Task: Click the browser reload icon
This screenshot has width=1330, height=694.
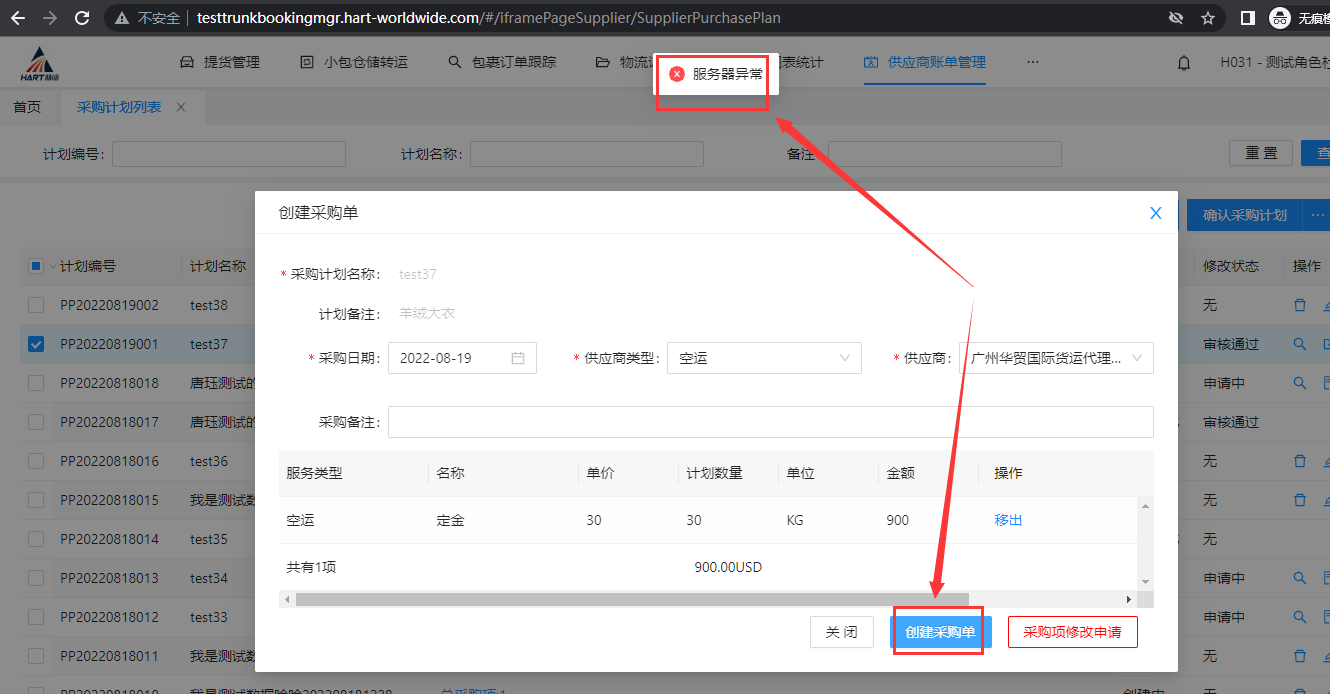Action: 82,18
